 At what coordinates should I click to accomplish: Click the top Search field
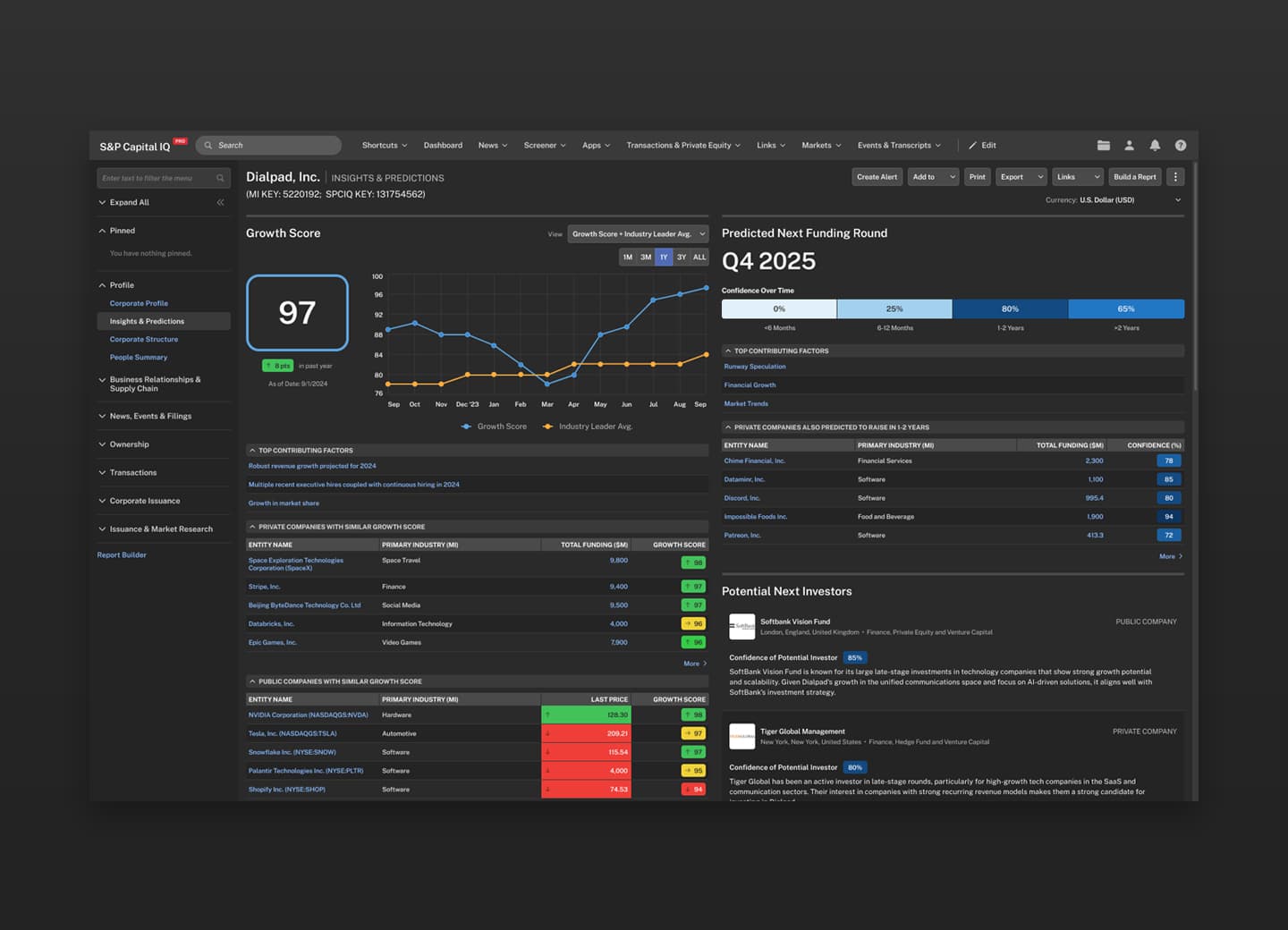pyautogui.click(x=268, y=145)
